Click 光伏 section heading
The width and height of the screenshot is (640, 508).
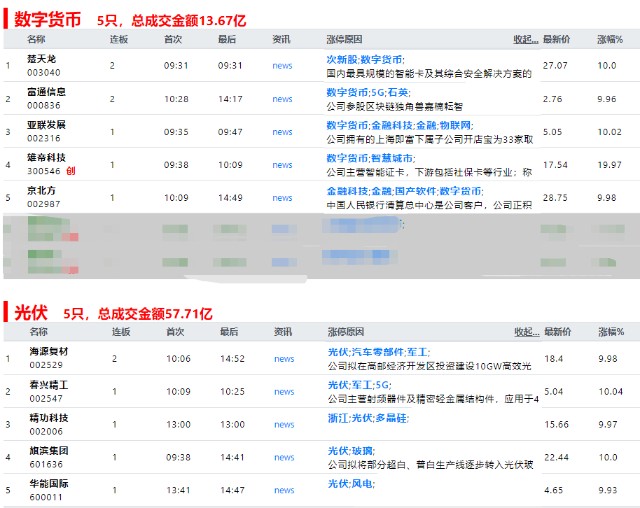pos(31,313)
